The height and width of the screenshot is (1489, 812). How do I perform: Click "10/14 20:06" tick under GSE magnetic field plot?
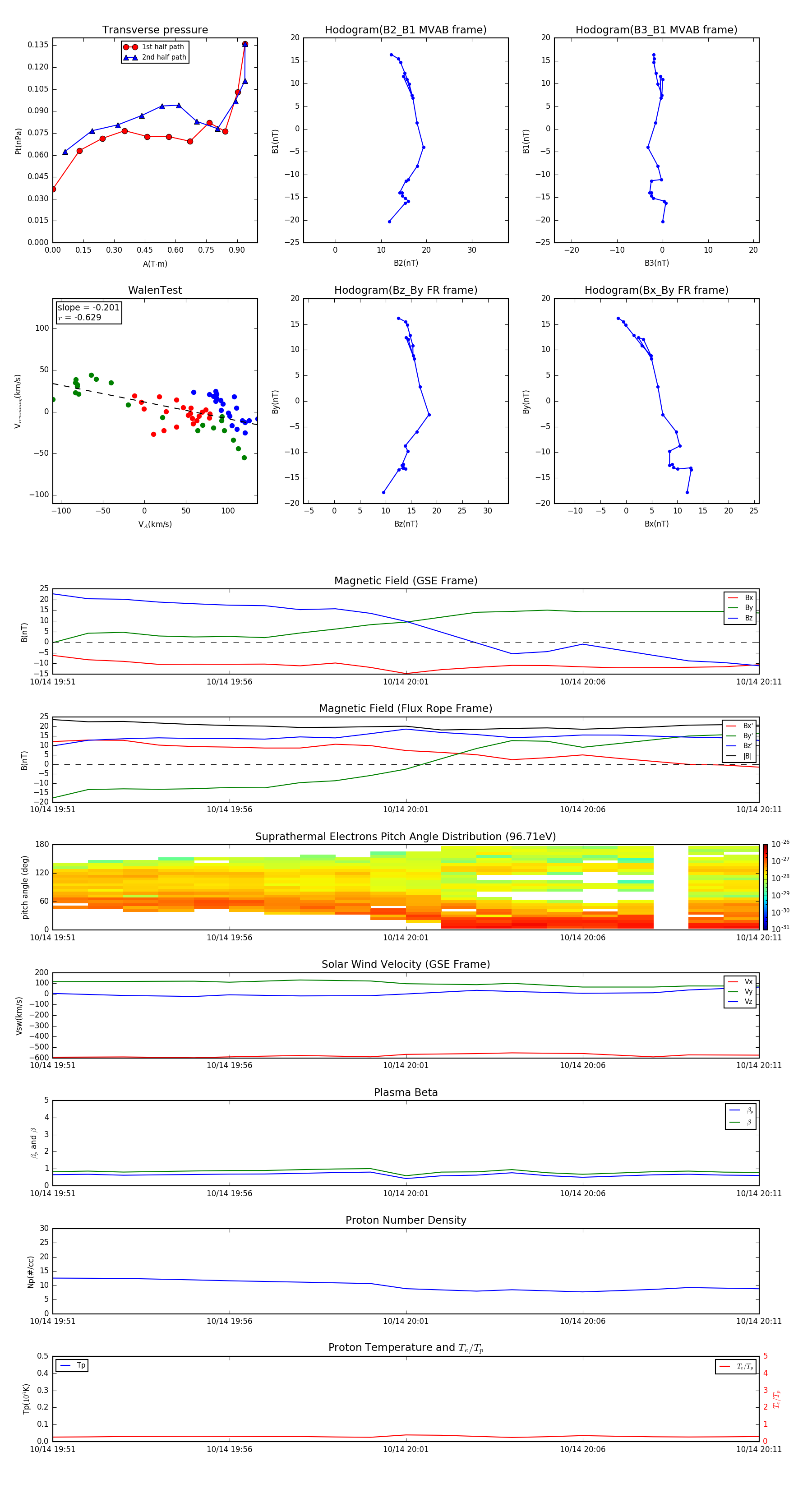pos(582,682)
